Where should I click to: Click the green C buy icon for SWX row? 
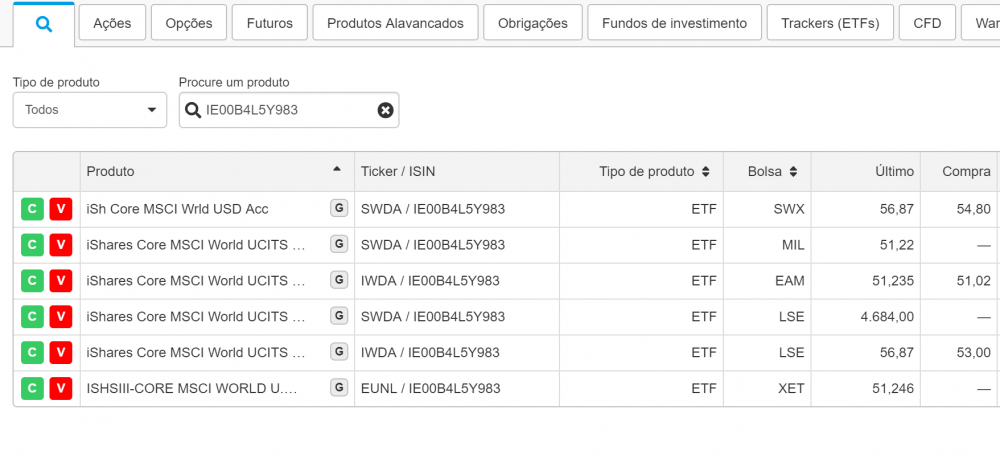(x=32, y=209)
